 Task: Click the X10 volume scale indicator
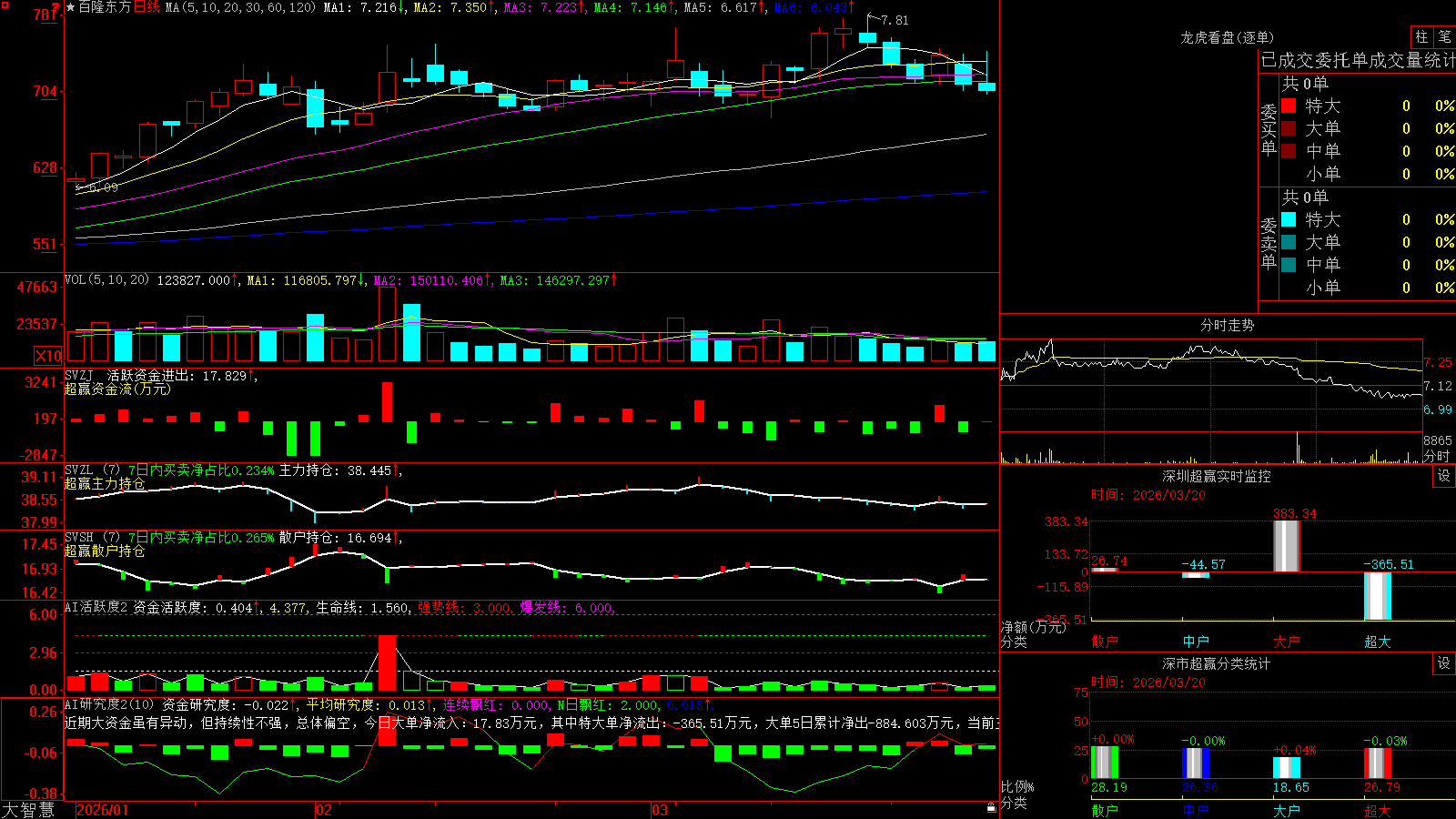pos(48,356)
